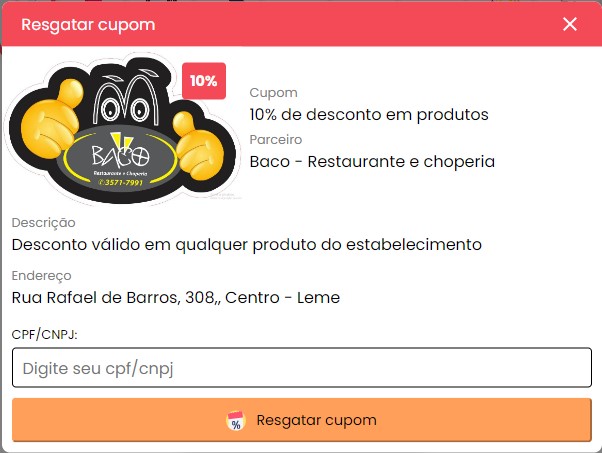Click the Baco restaurant logo image
The image size is (602, 453).
[x=122, y=129]
